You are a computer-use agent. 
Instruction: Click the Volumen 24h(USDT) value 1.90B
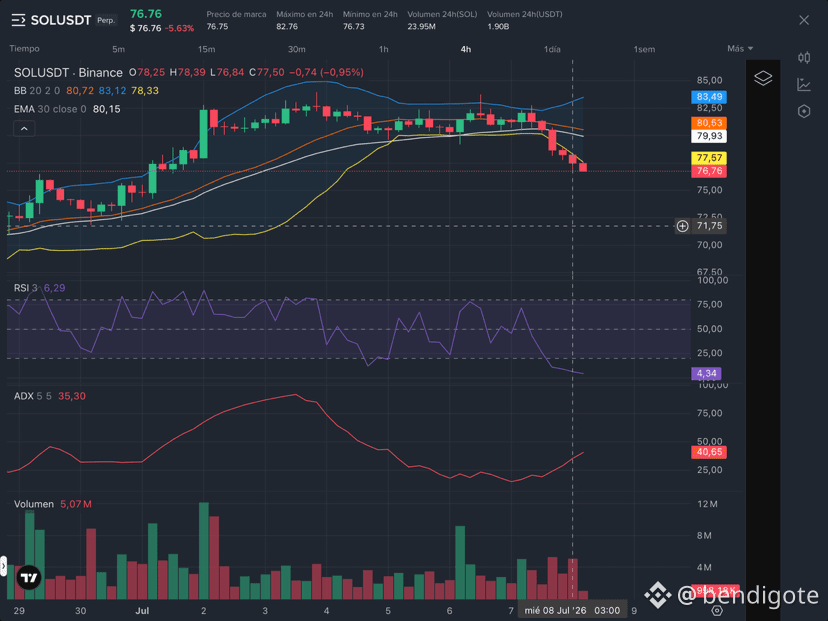[x=498, y=26]
